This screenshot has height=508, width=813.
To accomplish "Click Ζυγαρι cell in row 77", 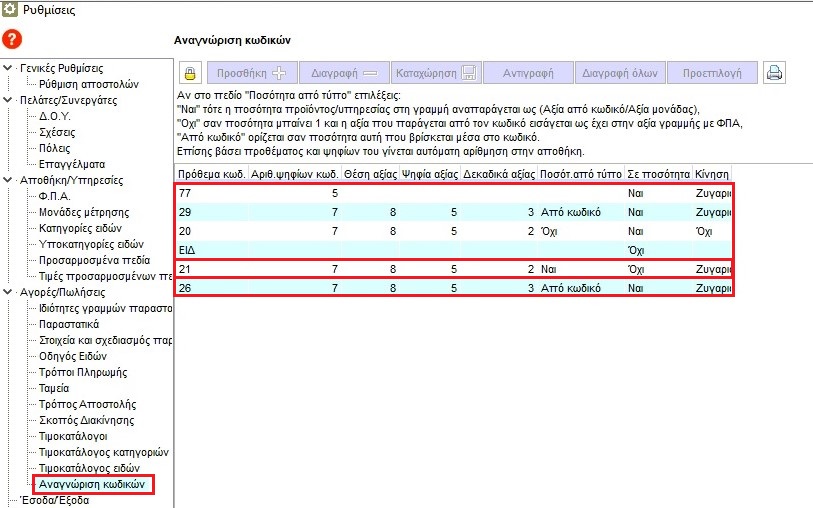I will click(712, 193).
